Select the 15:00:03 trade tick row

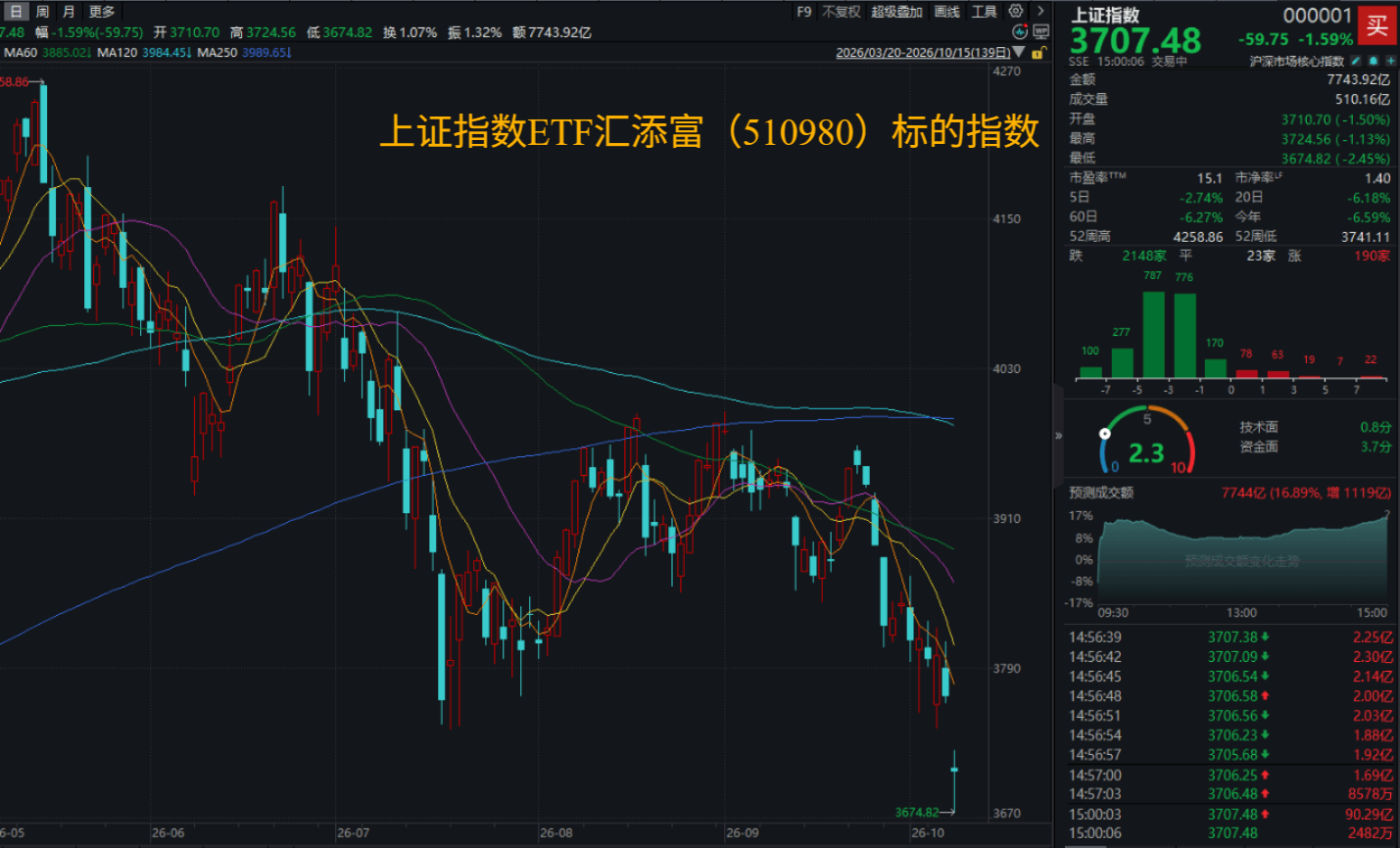pyautogui.click(x=1231, y=814)
